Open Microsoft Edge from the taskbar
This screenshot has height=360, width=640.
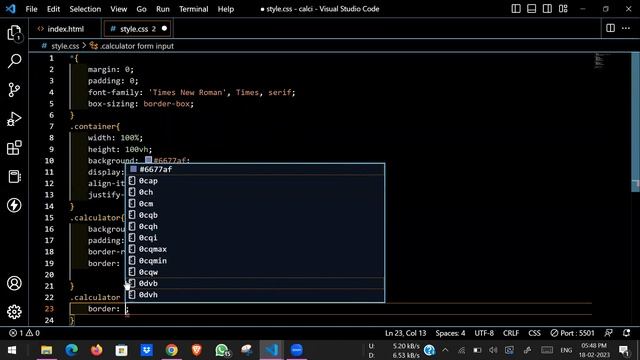pyautogui.click(x=71, y=350)
